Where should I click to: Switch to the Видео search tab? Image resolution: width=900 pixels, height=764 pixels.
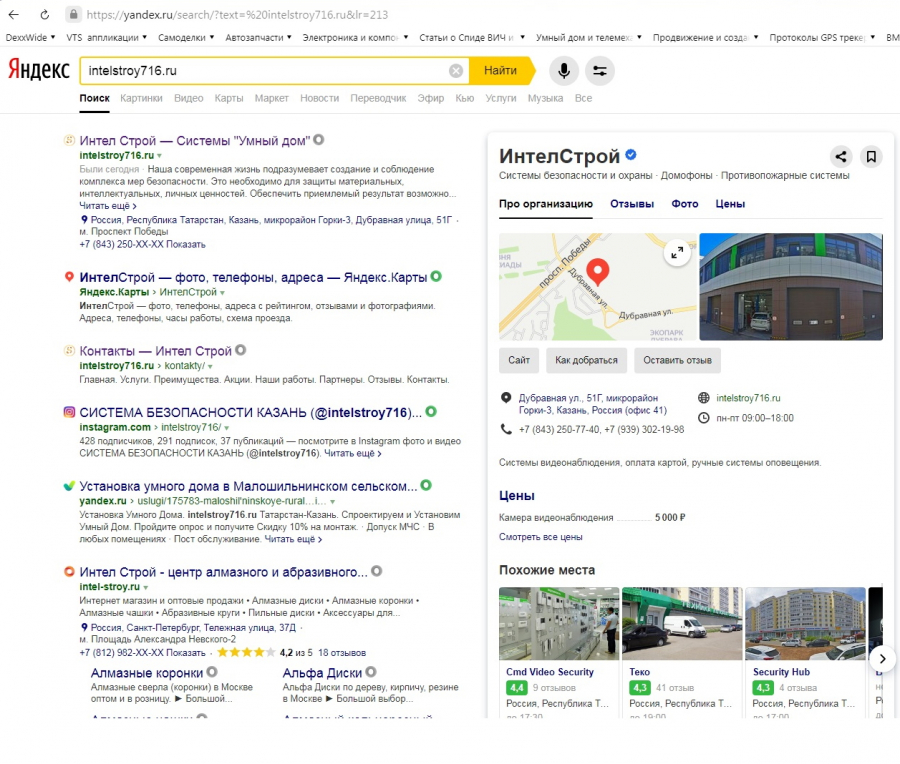coord(188,98)
